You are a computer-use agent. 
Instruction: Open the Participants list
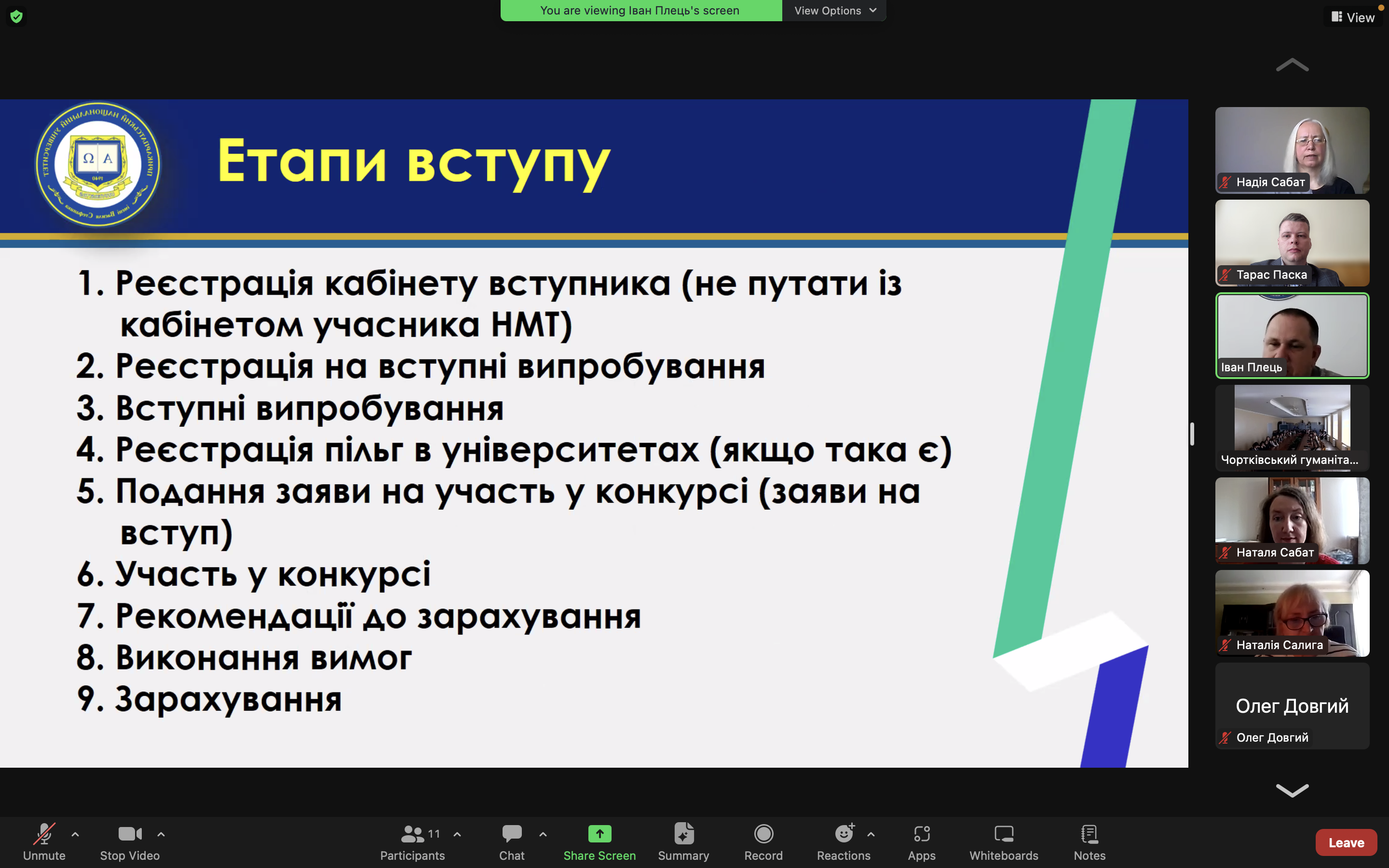pyautogui.click(x=412, y=842)
